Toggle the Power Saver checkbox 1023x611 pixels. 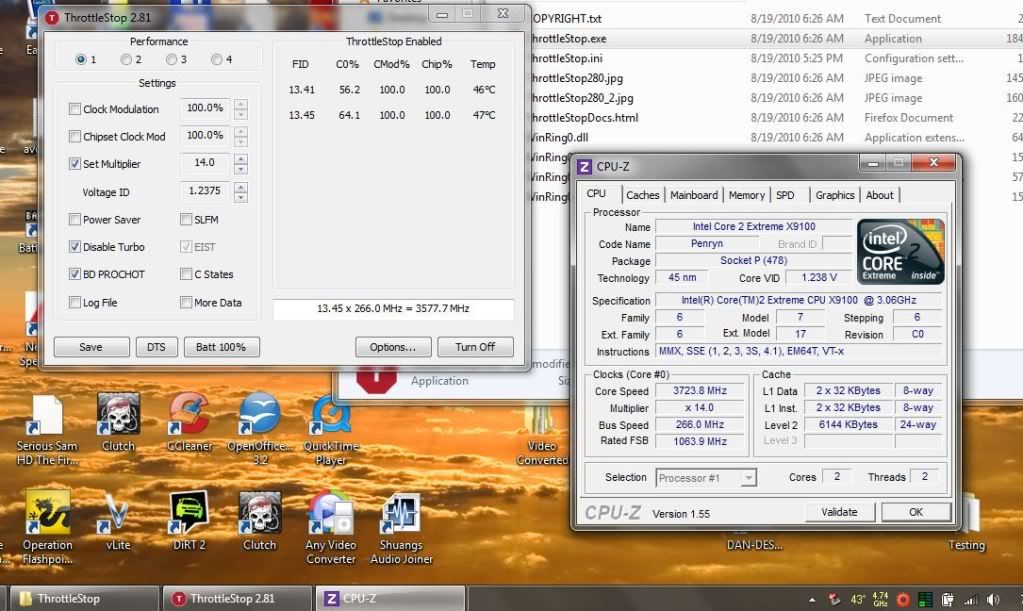tap(74, 220)
